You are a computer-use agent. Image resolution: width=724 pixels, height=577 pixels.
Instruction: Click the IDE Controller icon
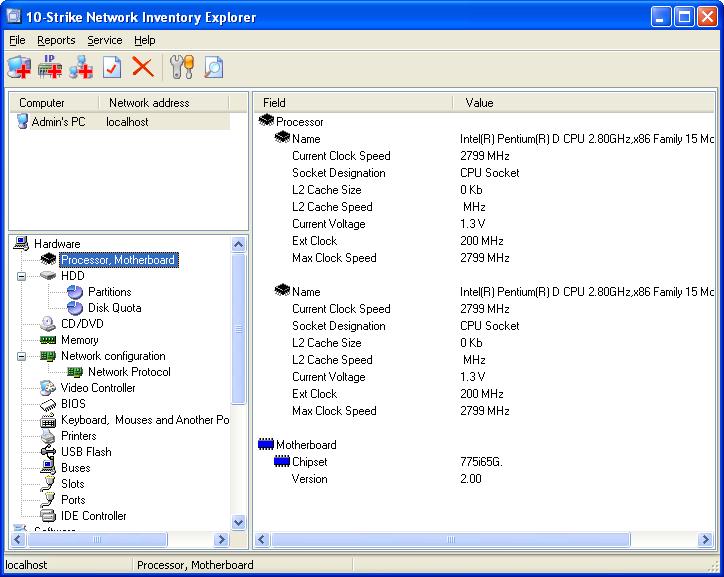pos(48,516)
